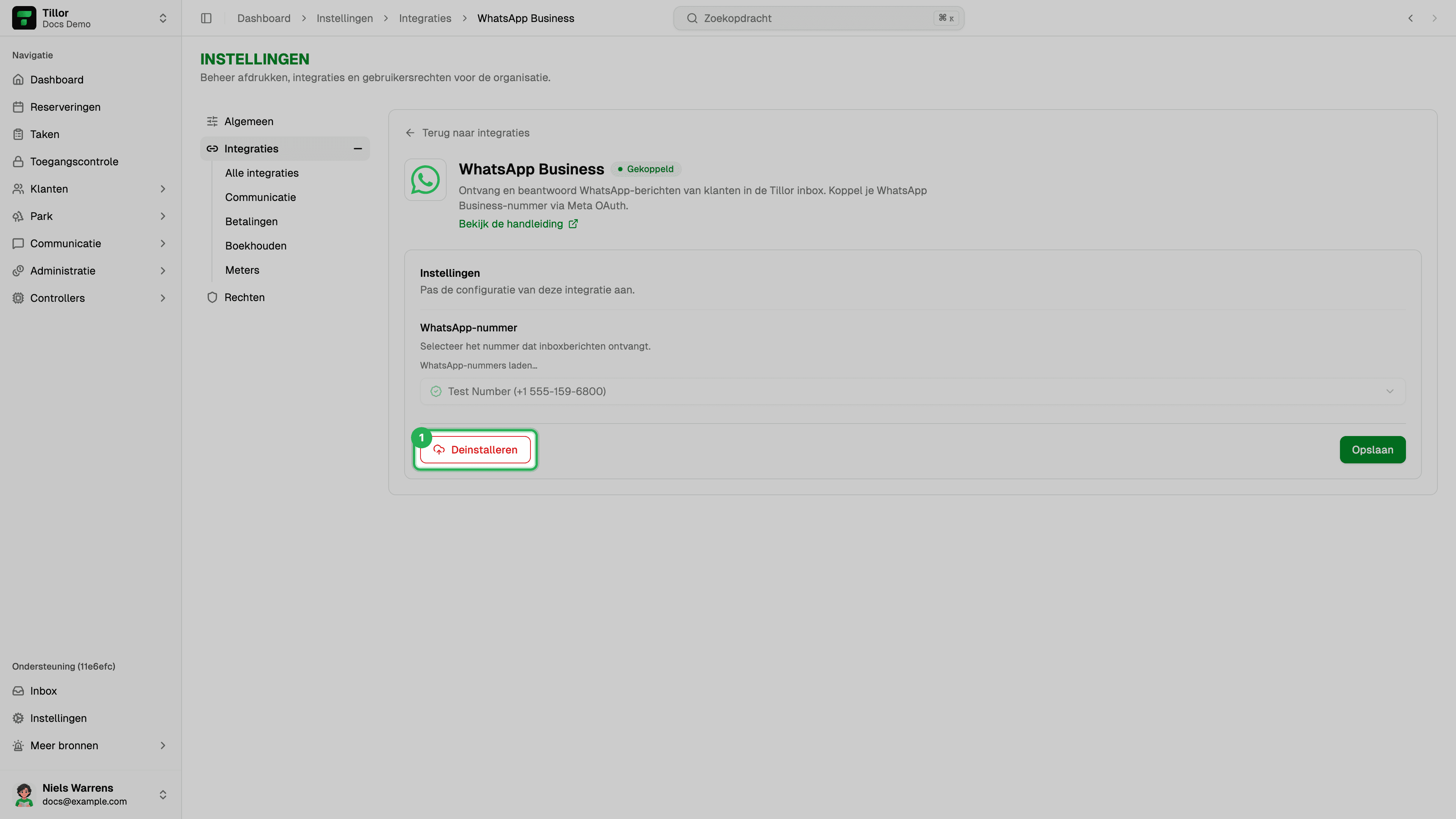Viewport: 1456px width, 819px height.
Task: Click the Meer bronnen siren icon
Action: point(18,745)
